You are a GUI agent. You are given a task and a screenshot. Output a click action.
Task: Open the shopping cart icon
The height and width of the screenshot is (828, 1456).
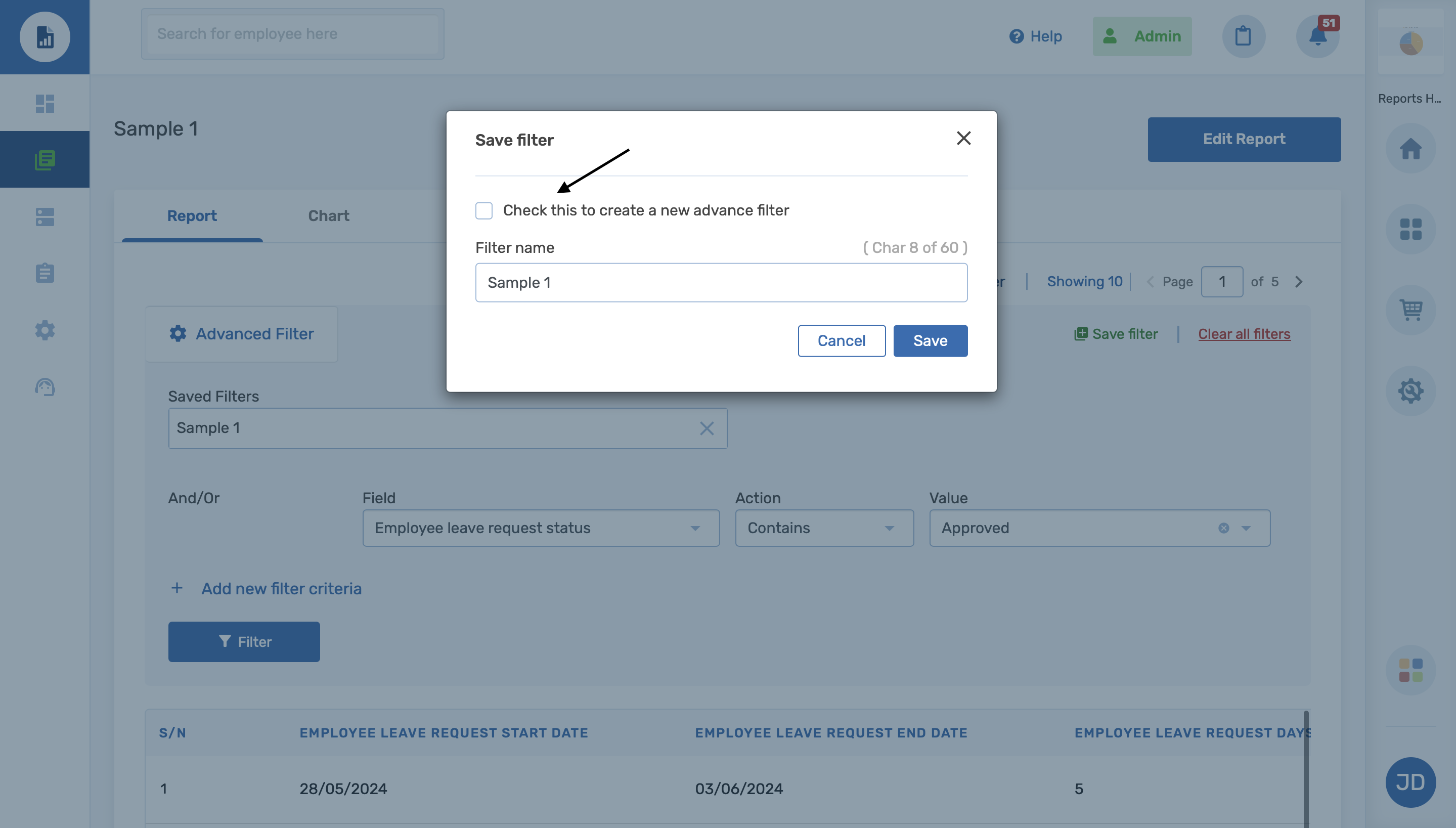1410,310
